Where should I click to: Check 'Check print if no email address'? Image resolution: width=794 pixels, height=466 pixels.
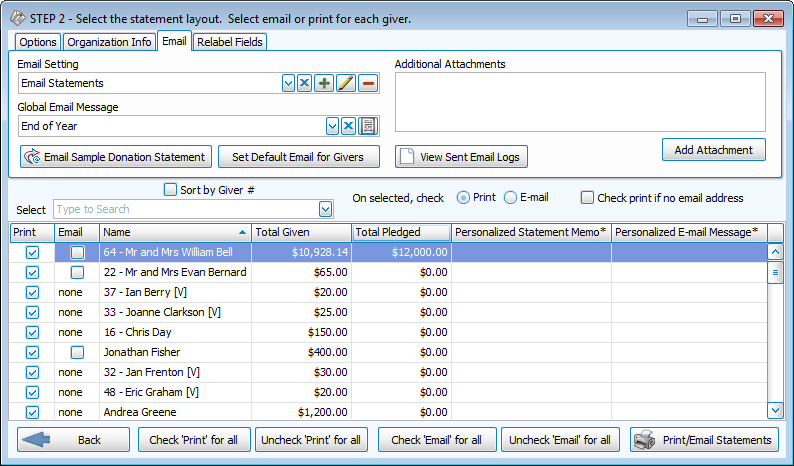588,198
